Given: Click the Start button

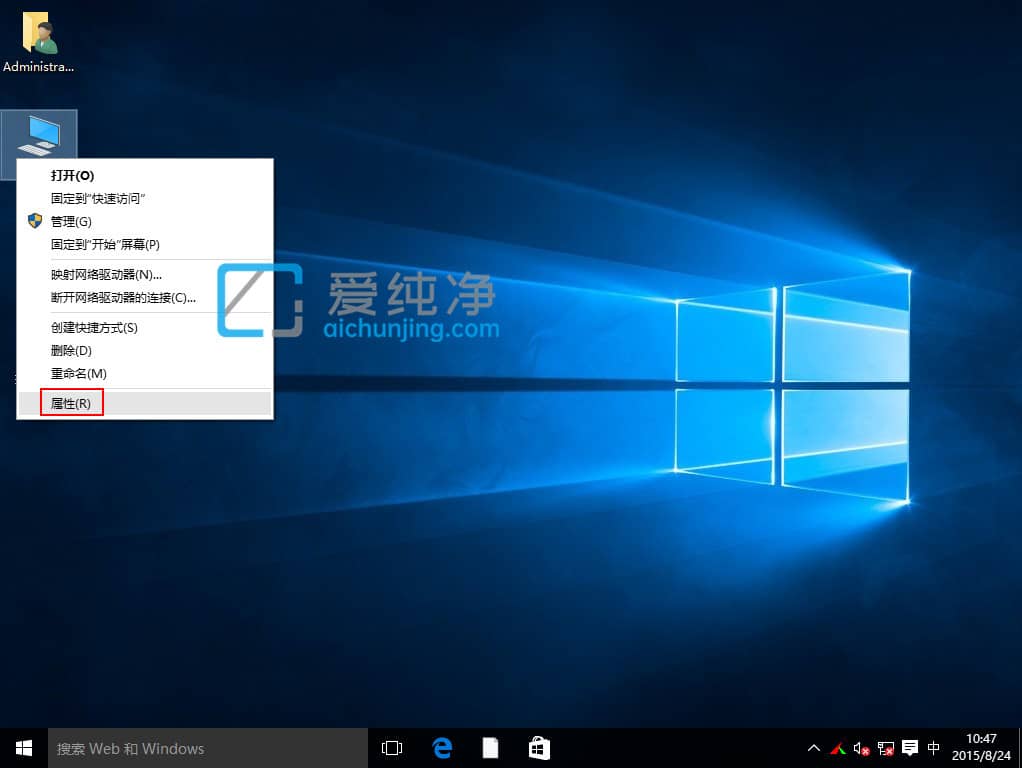Looking at the screenshot, I should [x=22, y=747].
